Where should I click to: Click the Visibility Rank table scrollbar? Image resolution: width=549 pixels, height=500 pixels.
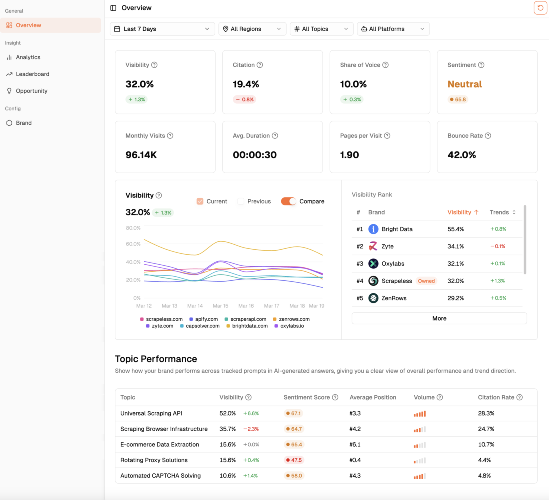point(524,239)
